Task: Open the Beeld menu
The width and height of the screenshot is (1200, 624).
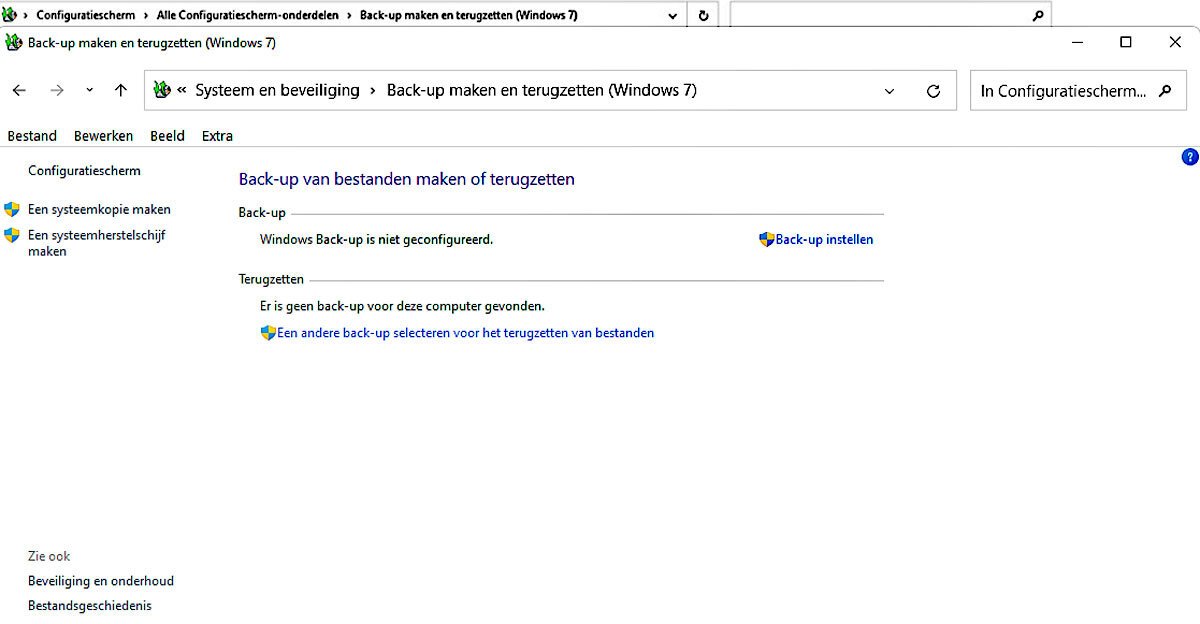Action: point(167,136)
